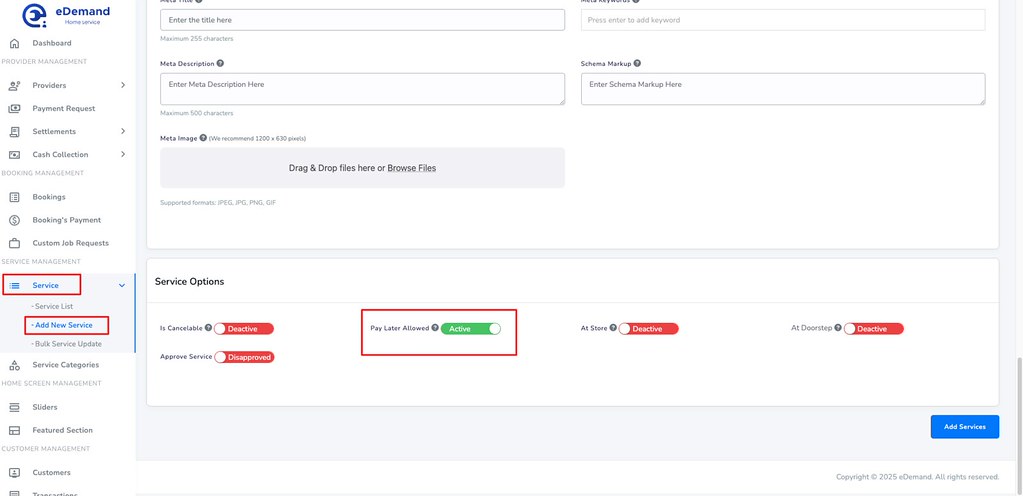Viewport: 1023px width, 496px height.
Task: Select Add New Service submenu item
Action: click(62, 325)
